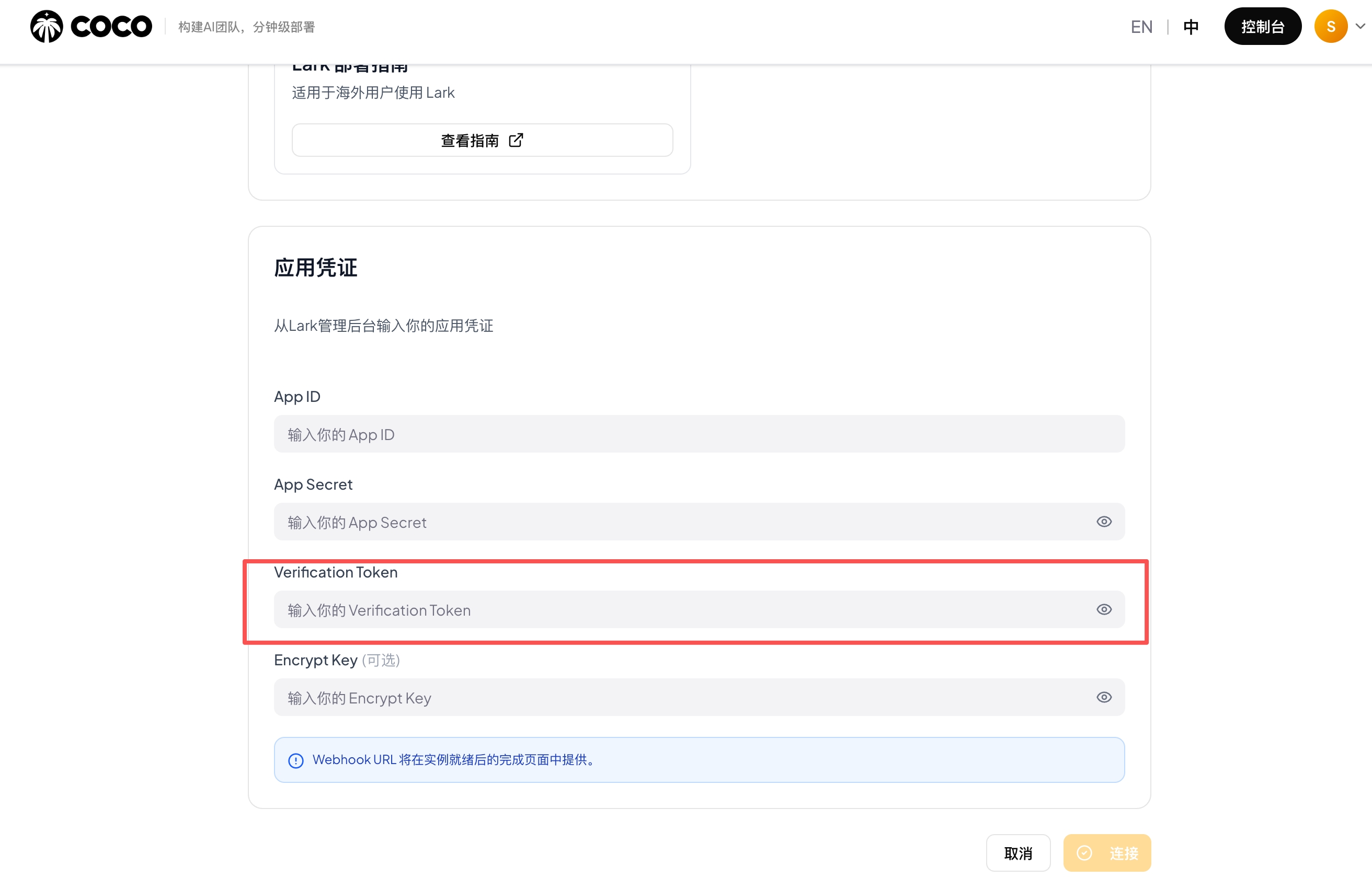Show the Verification Token value
The image size is (1372, 878).
(1104, 609)
